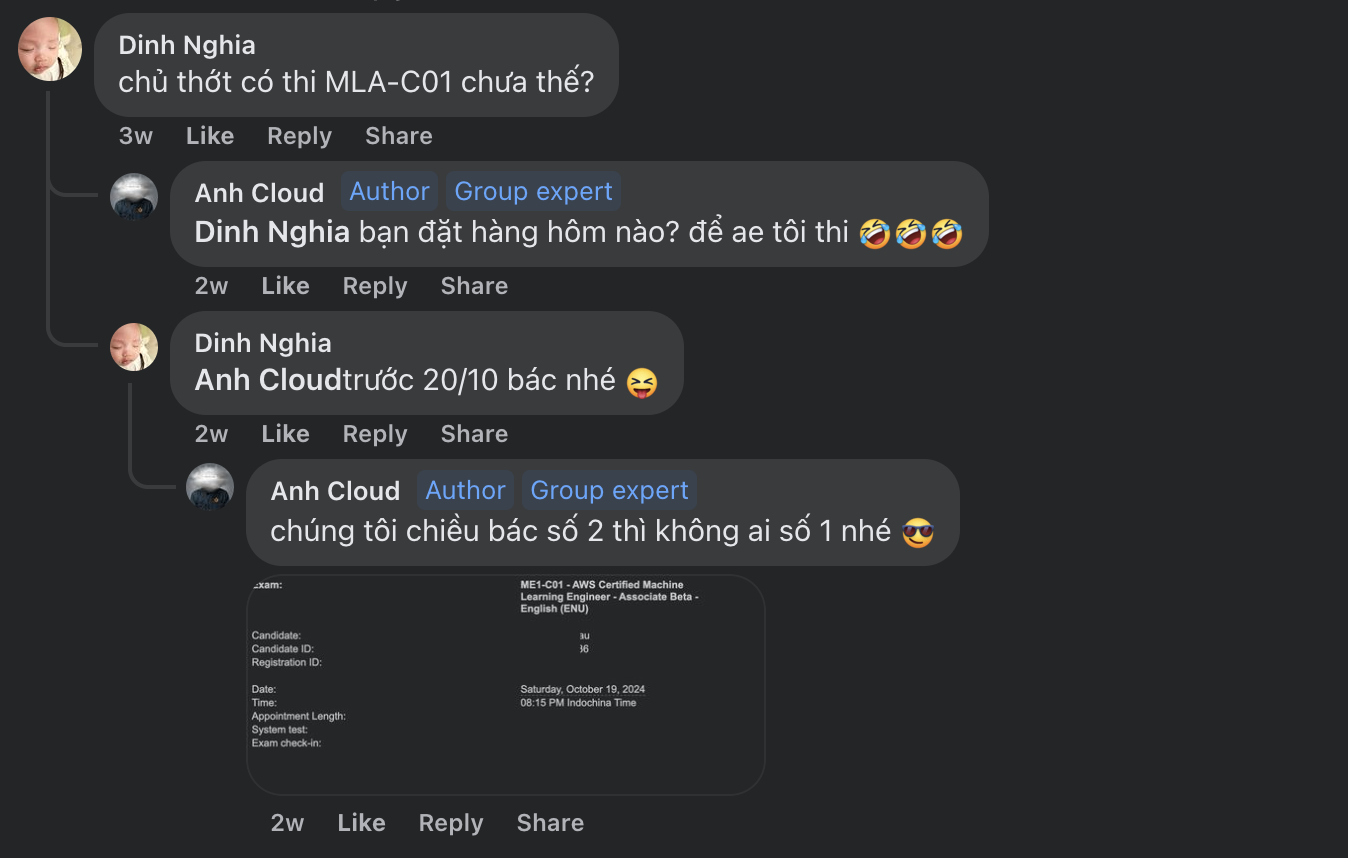
Task: Click Dinh Nghia's avatar beside the 'trước 20/10' reply
Action: 134,347
